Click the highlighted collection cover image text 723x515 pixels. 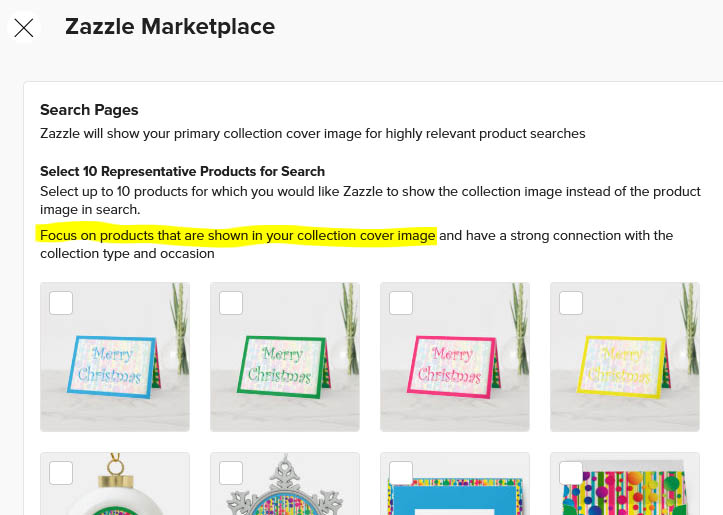pyautogui.click(x=237, y=236)
